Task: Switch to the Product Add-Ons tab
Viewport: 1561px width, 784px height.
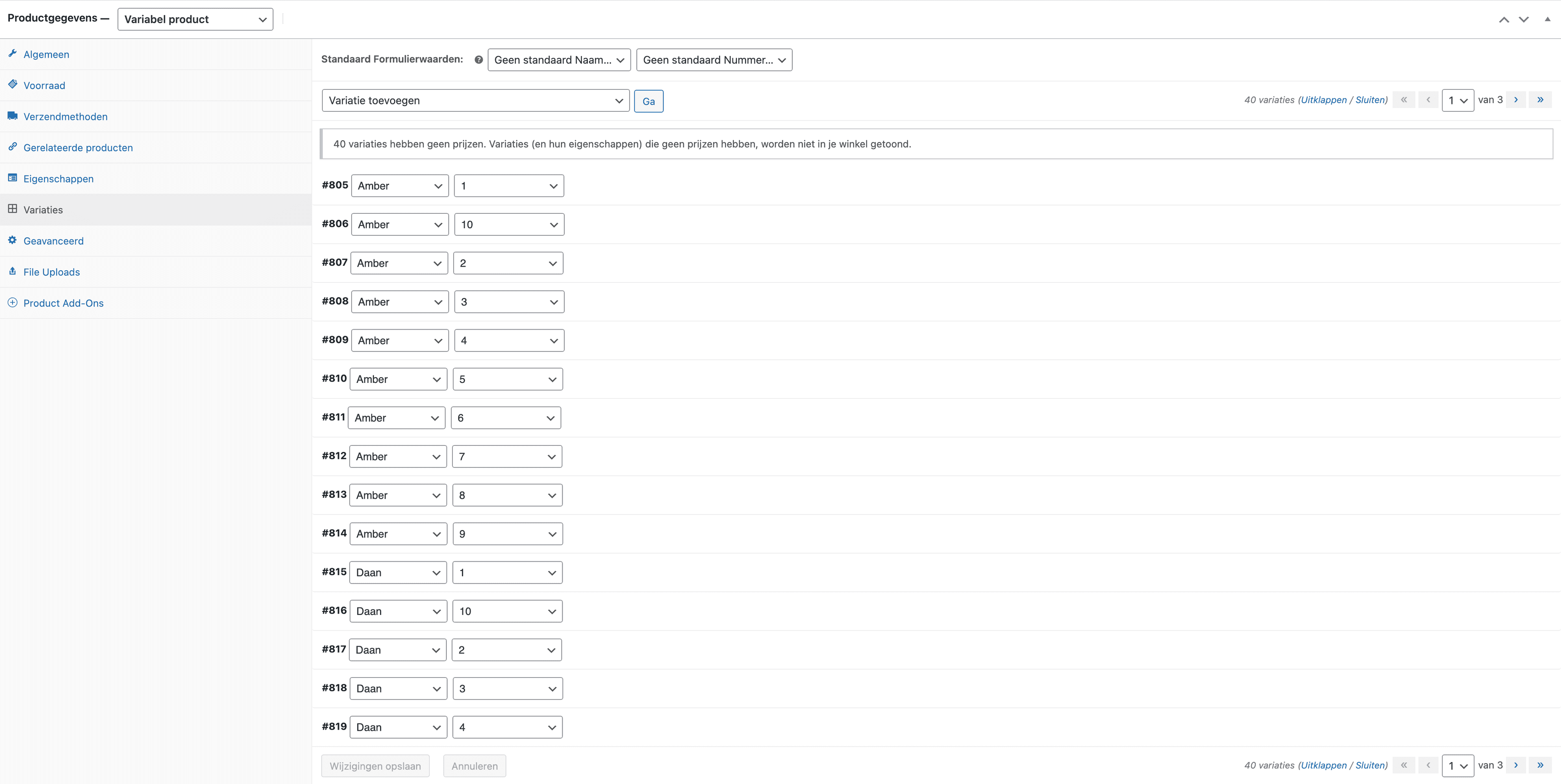Action: (156, 303)
